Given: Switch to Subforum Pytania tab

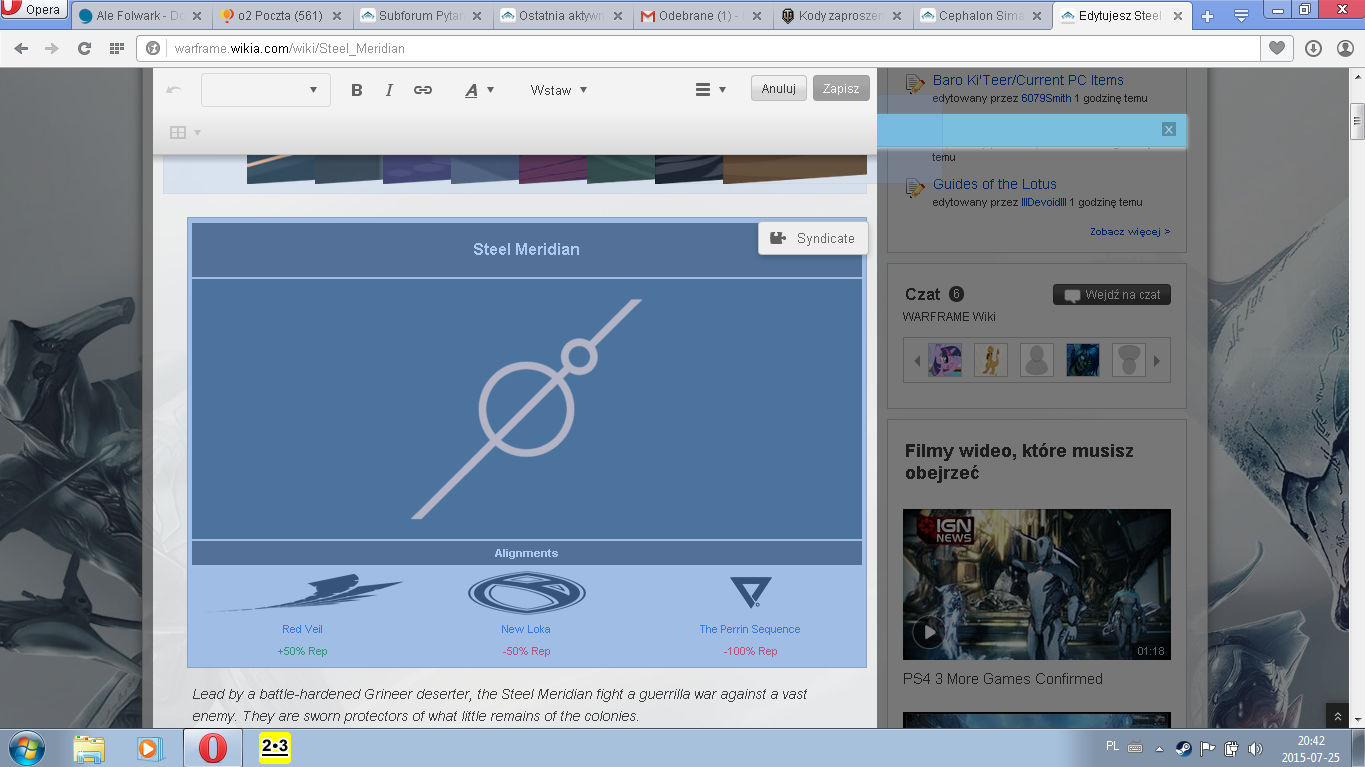Looking at the screenshot, I should pos(420,16).
